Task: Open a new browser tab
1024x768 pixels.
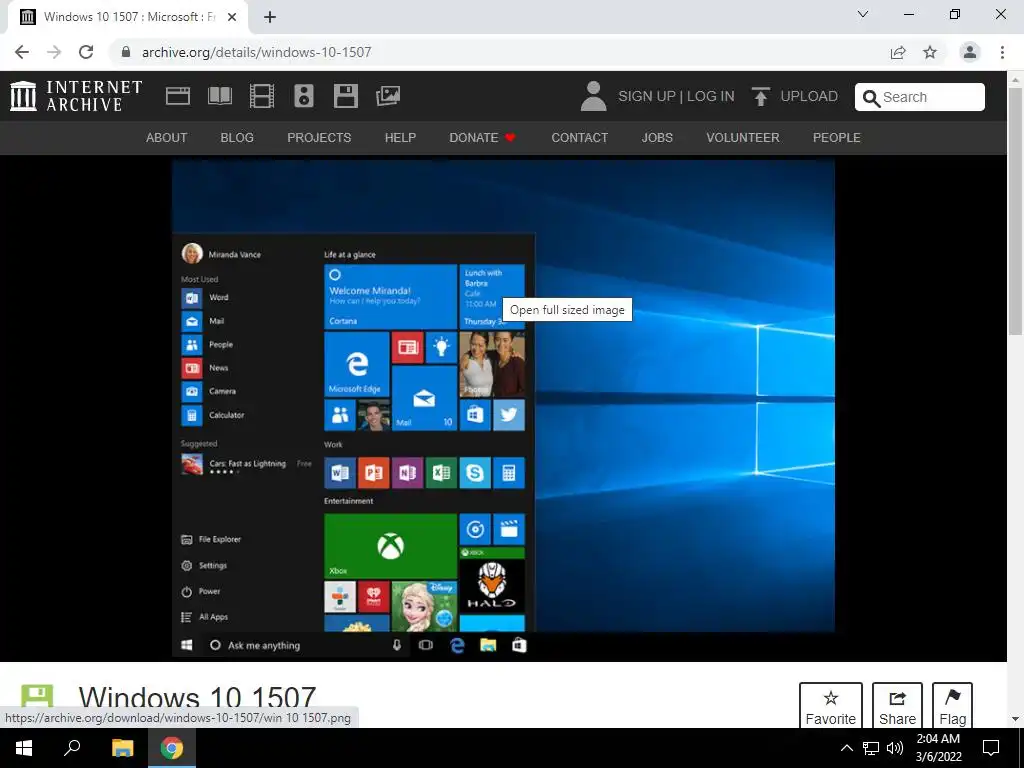Action: 270,17
